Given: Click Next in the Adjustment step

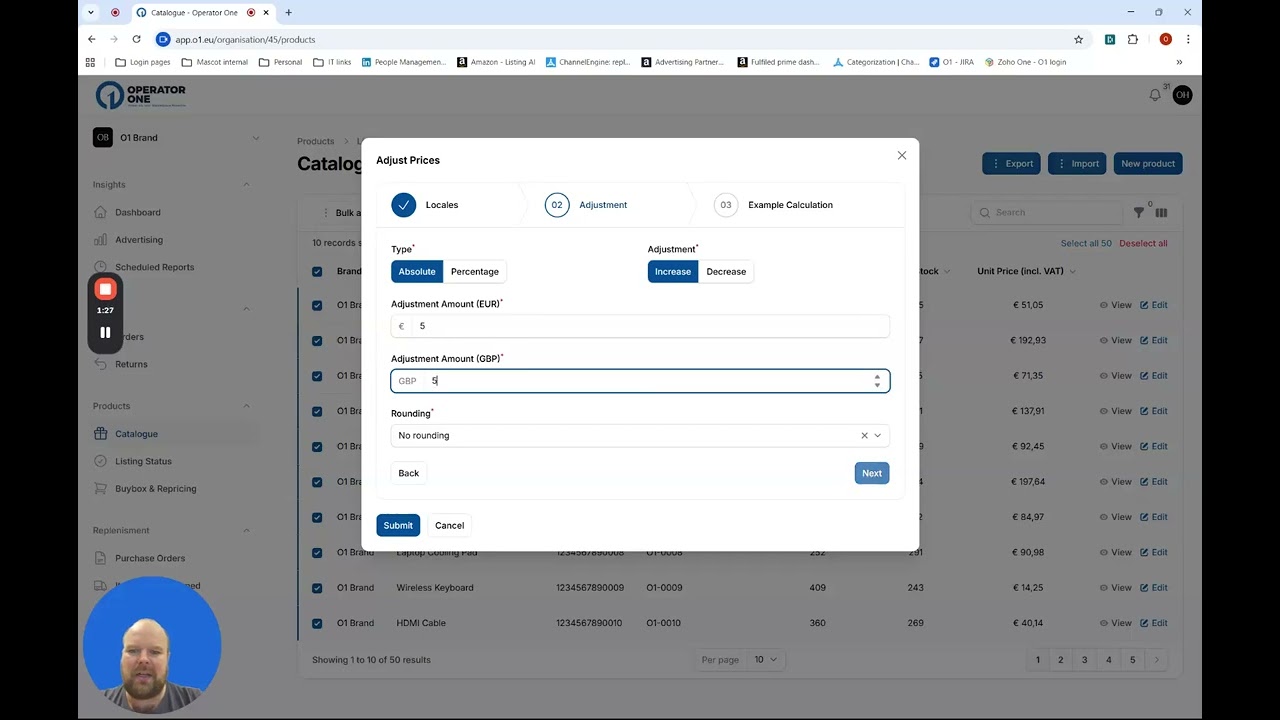Looking at the screenshot, I should tap(872, 473).
